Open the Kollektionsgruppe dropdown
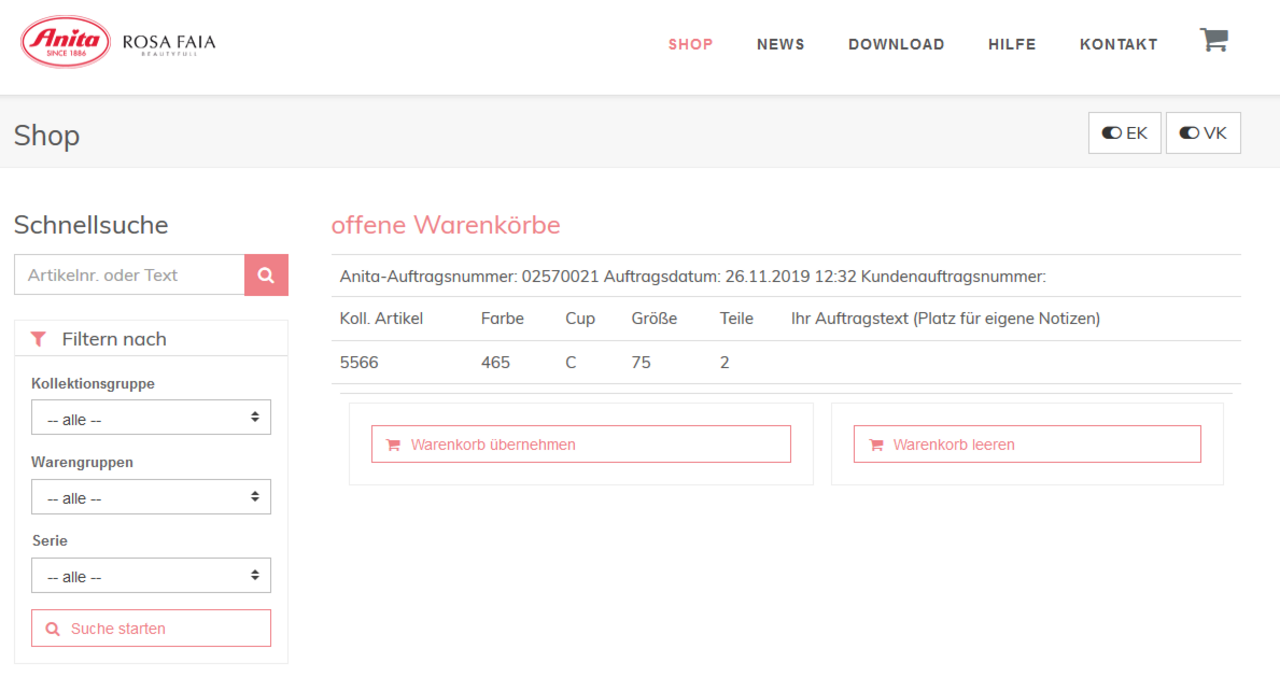The width and height of the screenshot is (1280, 677). [x=151, y=418]
